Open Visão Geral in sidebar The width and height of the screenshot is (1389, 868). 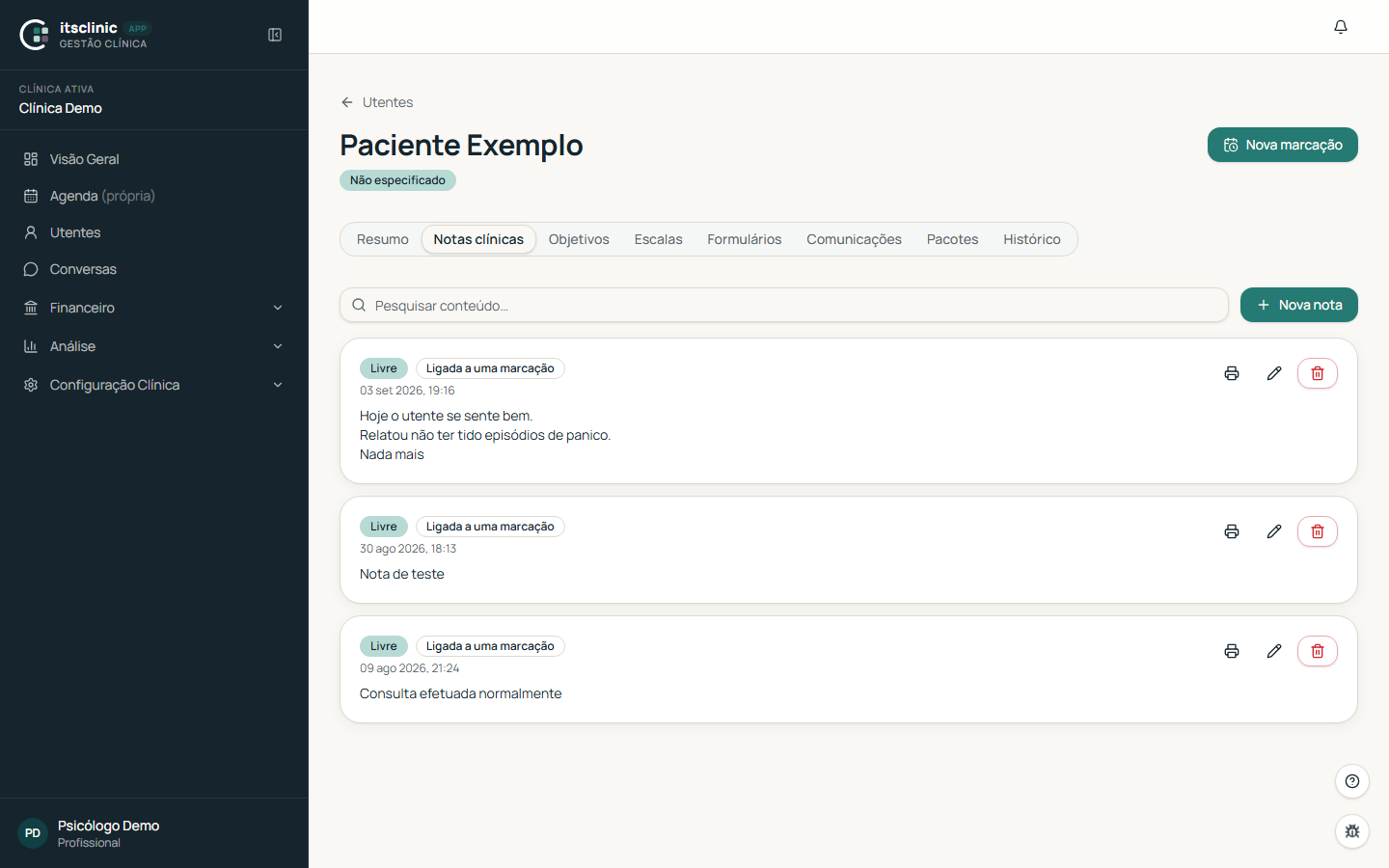tap(154, 159)
